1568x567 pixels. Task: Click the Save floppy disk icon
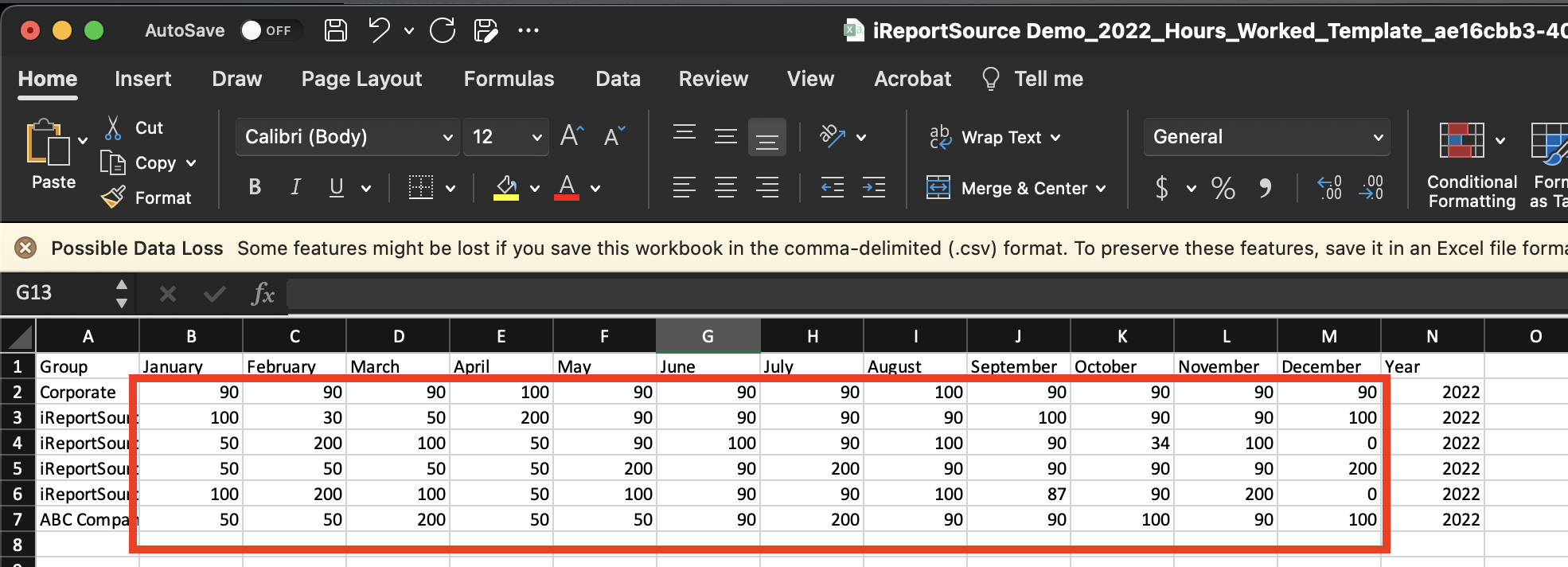click(336, 30)
